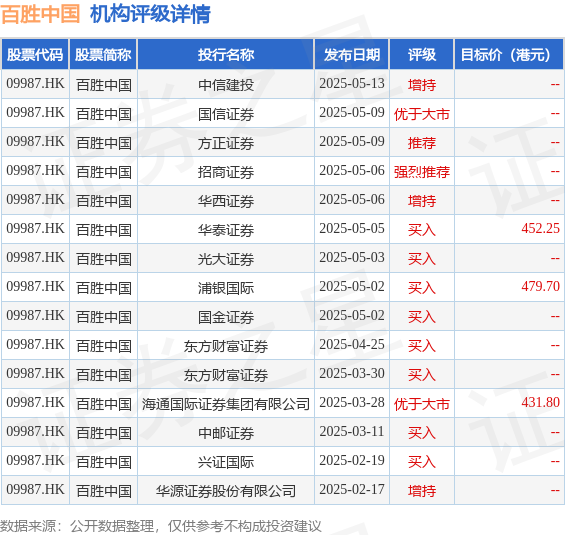Select the 479.70 target price value
Screen dimensions: 565x535
click(x=540, y=286)
